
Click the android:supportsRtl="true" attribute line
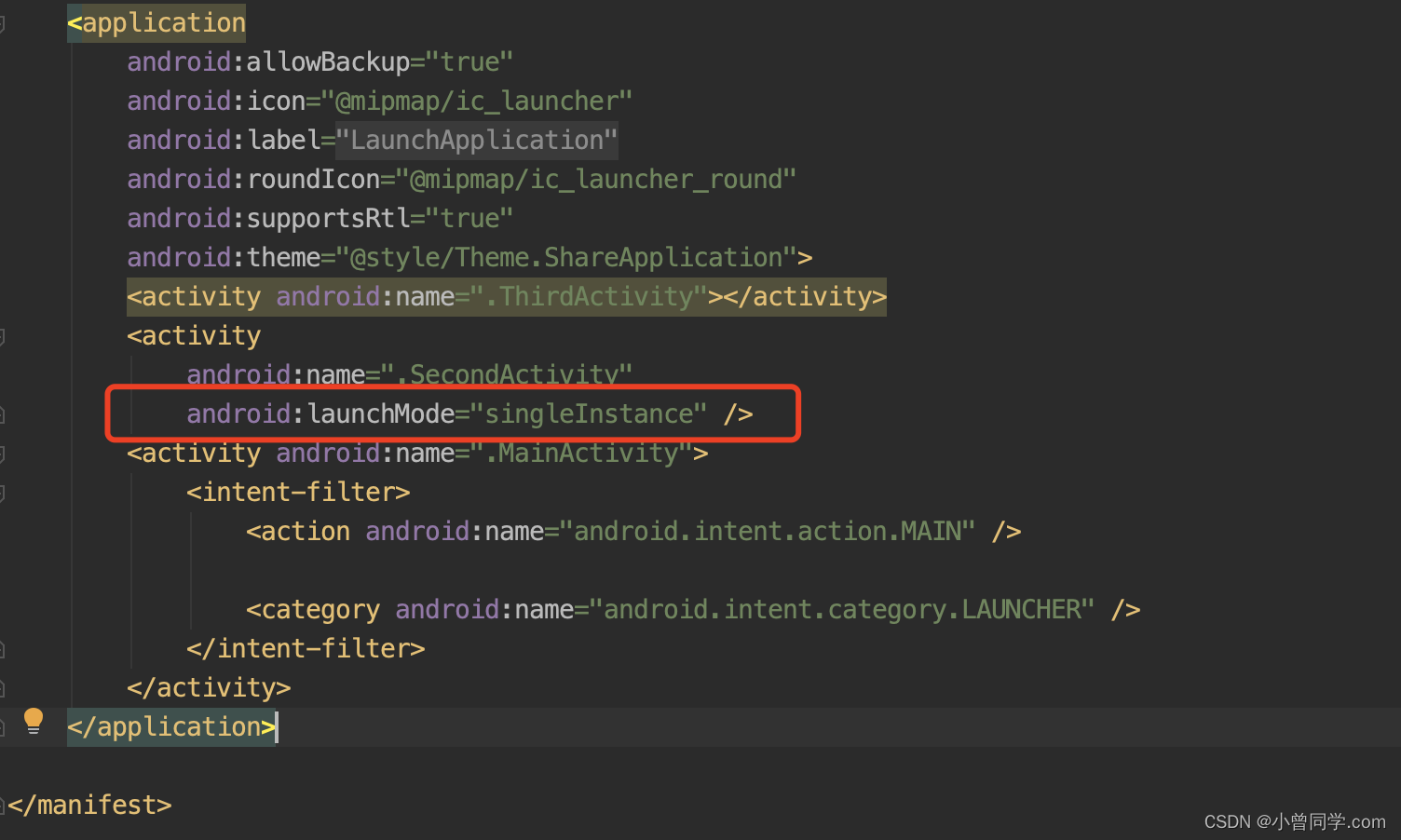point(320,218)
